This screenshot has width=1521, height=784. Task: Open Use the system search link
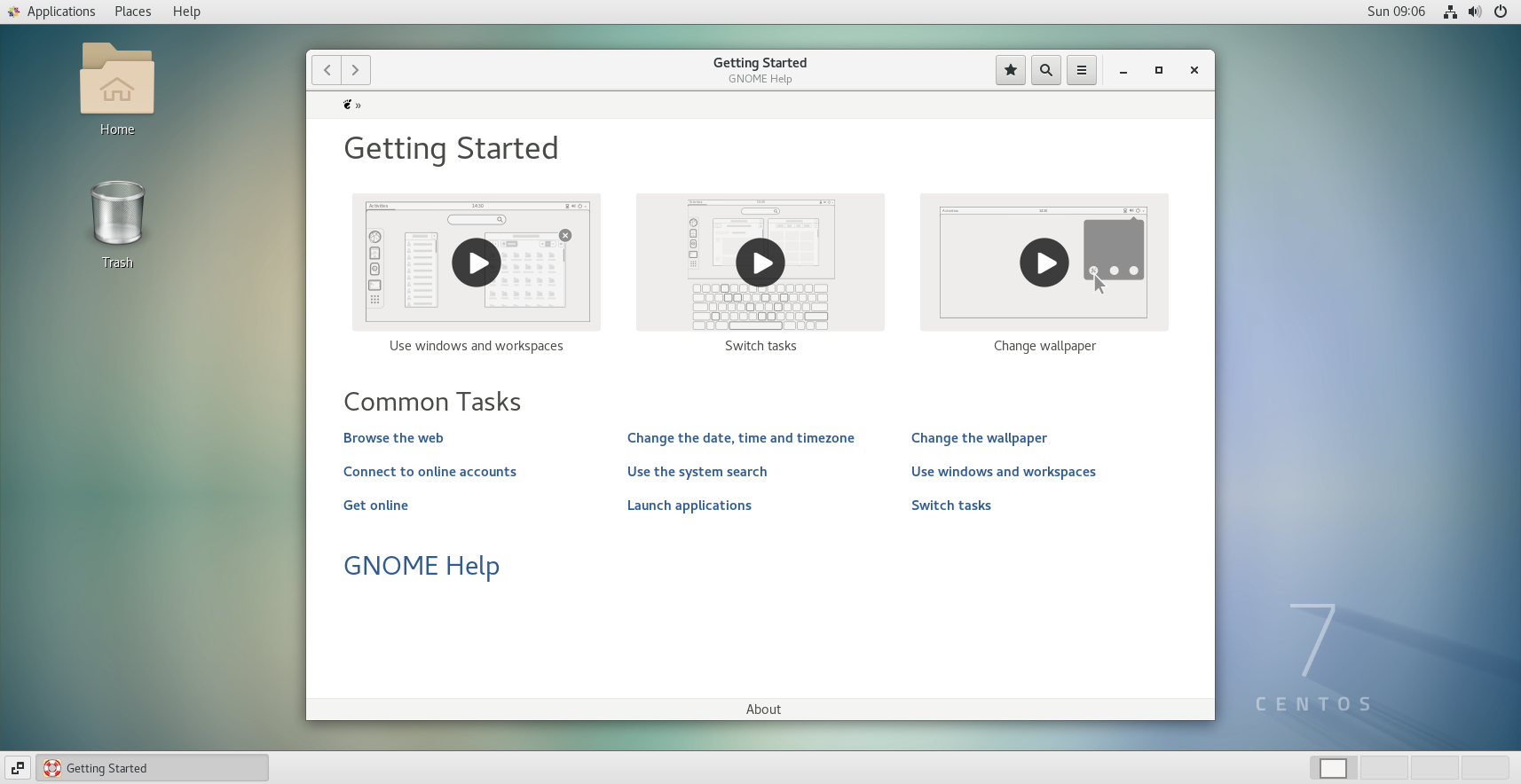697,472
